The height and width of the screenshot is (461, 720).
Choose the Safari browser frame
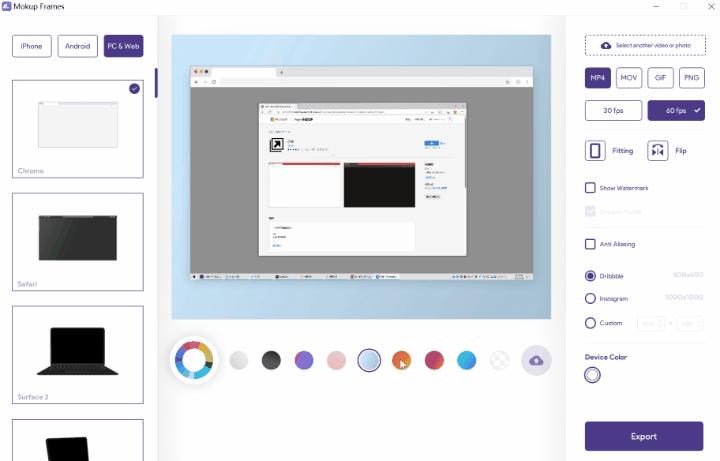(x=78, y=242)
